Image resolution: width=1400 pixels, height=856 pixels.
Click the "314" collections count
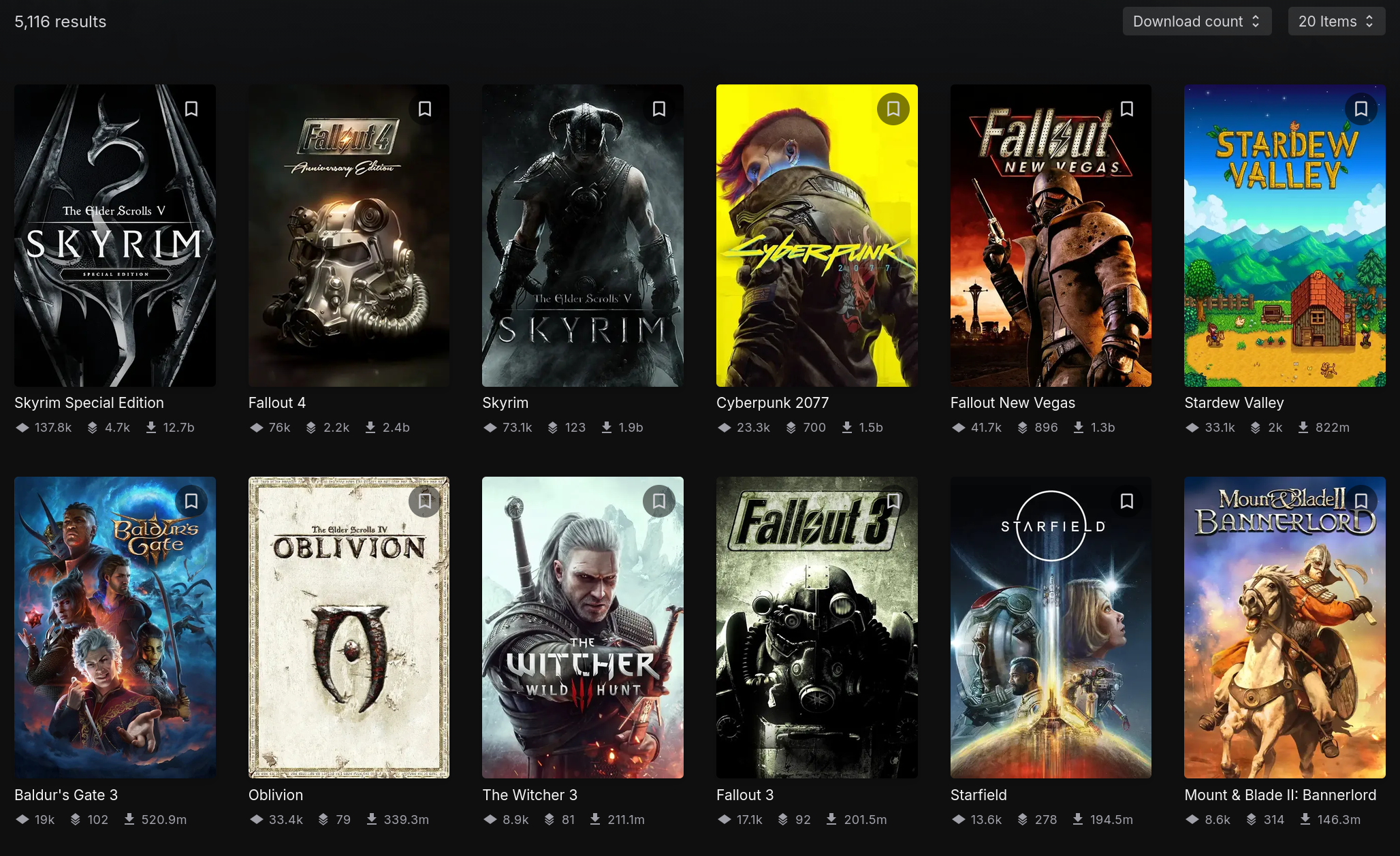click(x=1274, y=820)
